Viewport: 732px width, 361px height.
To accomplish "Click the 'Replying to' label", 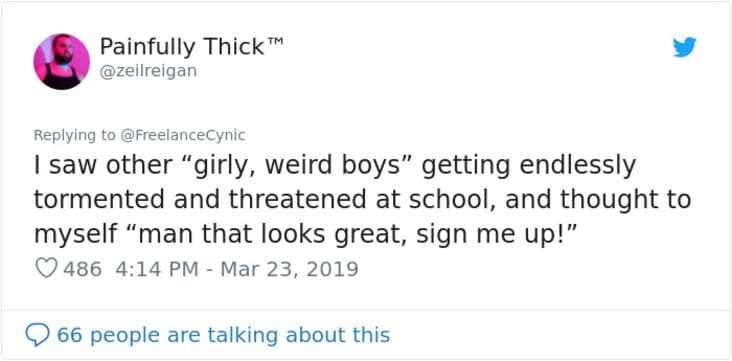I will click(74, 135).
